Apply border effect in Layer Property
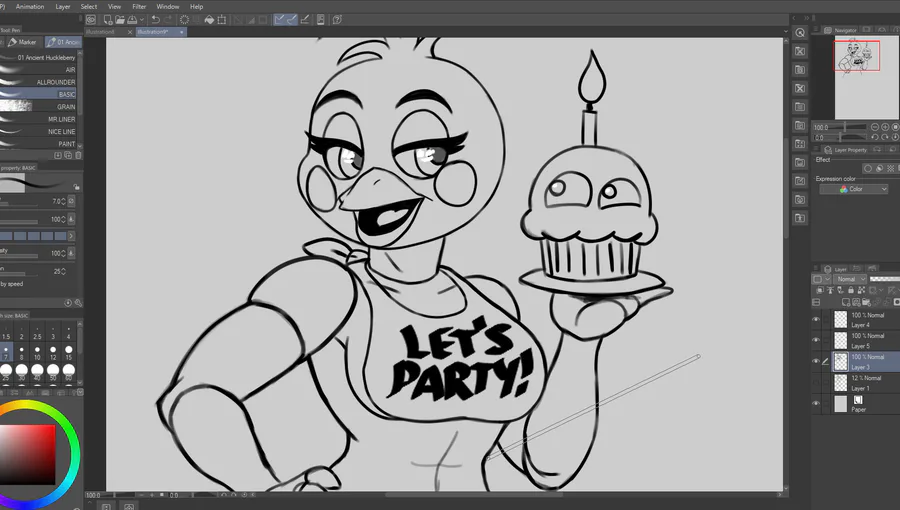900x510 pixels. point(868,168)
